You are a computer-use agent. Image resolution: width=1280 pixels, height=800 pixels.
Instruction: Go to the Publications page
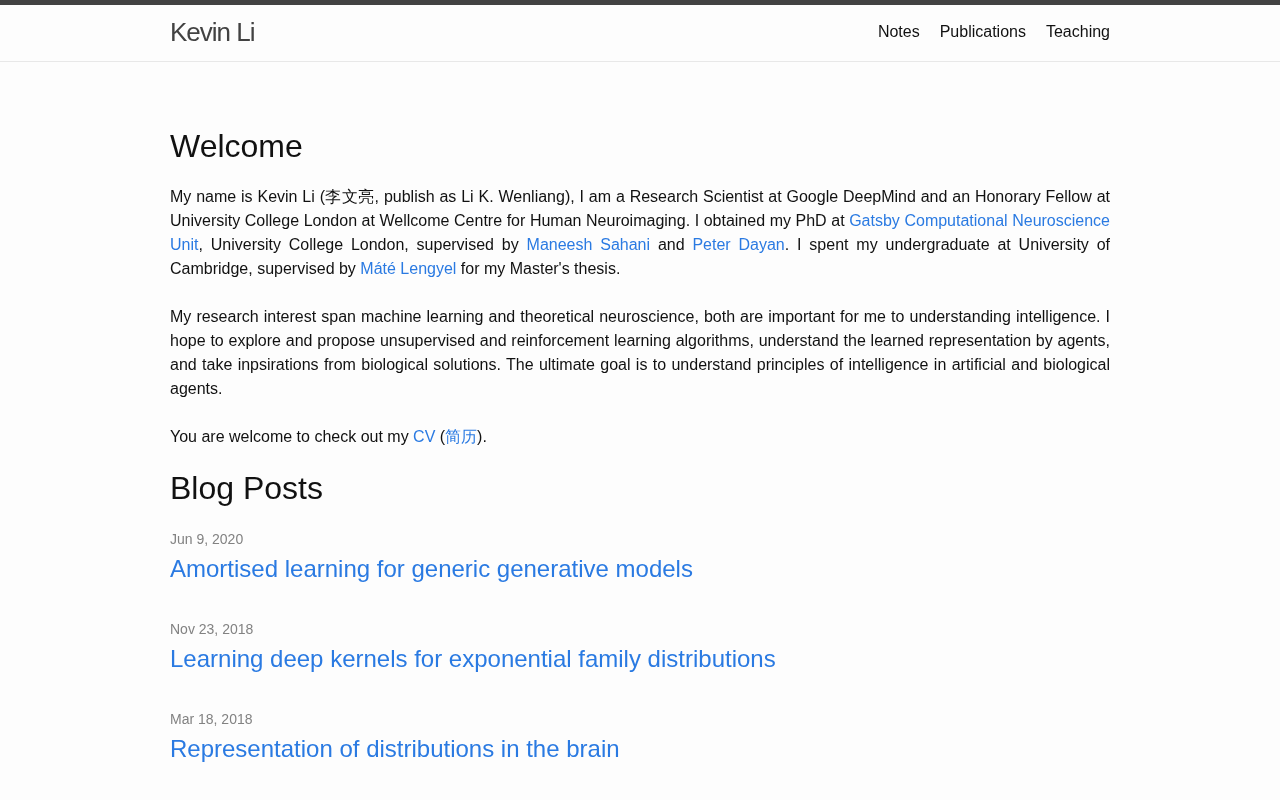(x=982, y=32)
